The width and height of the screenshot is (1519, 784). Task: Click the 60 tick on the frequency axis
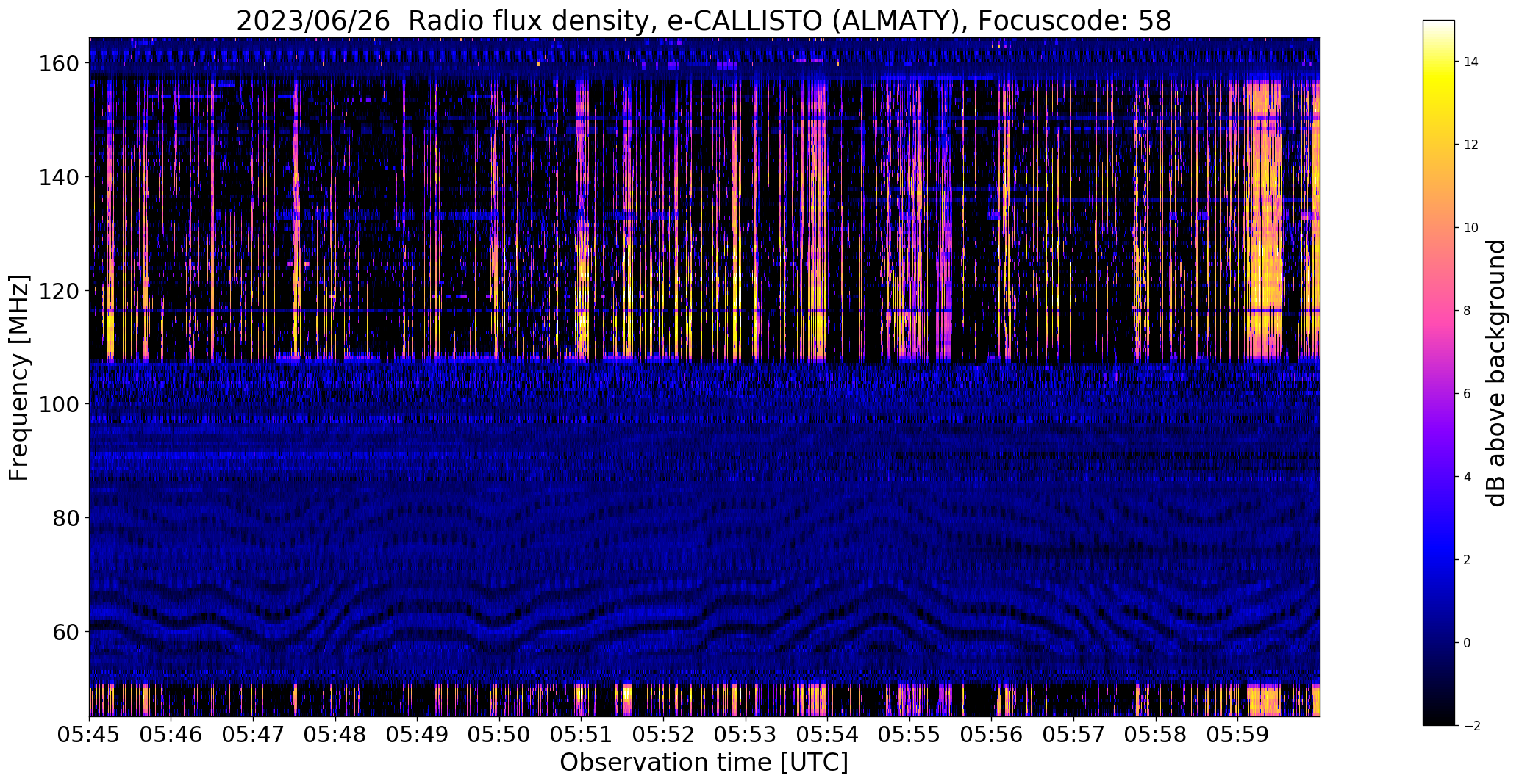66,631
